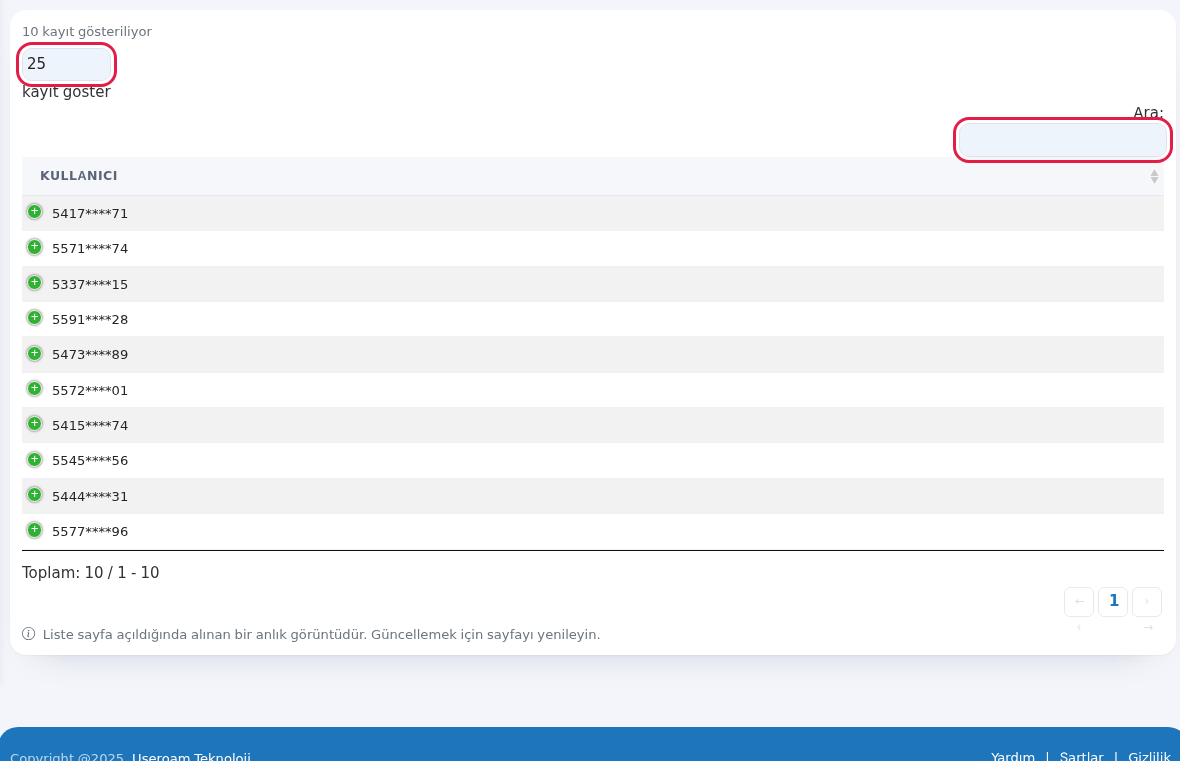Open the Yardım footer link

[1013, 756]
